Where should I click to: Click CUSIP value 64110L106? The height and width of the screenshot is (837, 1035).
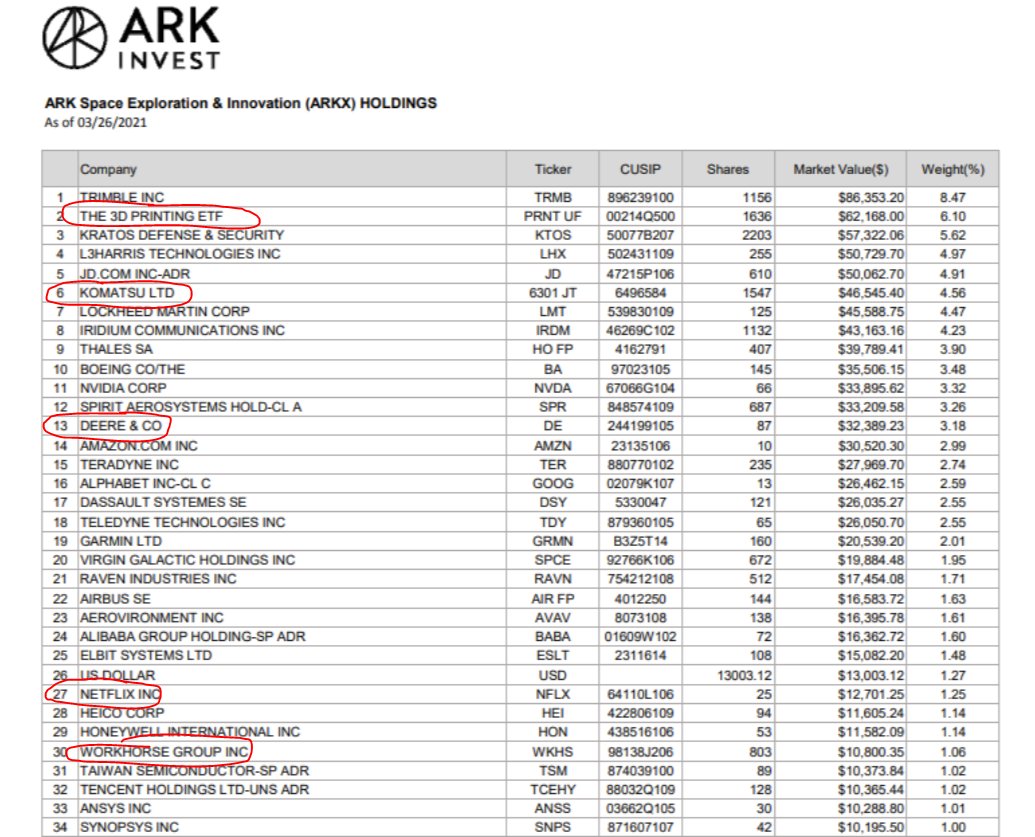click(x=640, y=694)
